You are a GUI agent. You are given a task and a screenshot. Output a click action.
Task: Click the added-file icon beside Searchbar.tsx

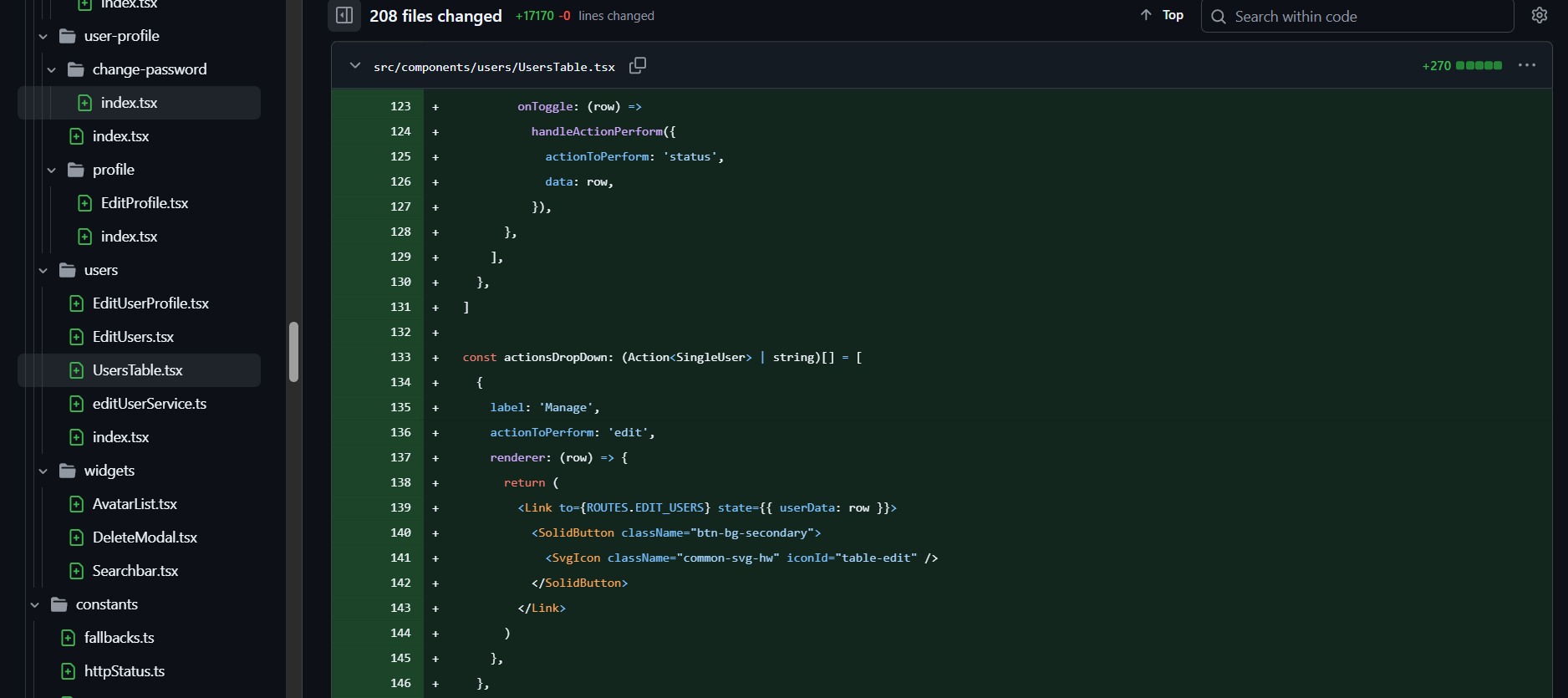[77, 571]
